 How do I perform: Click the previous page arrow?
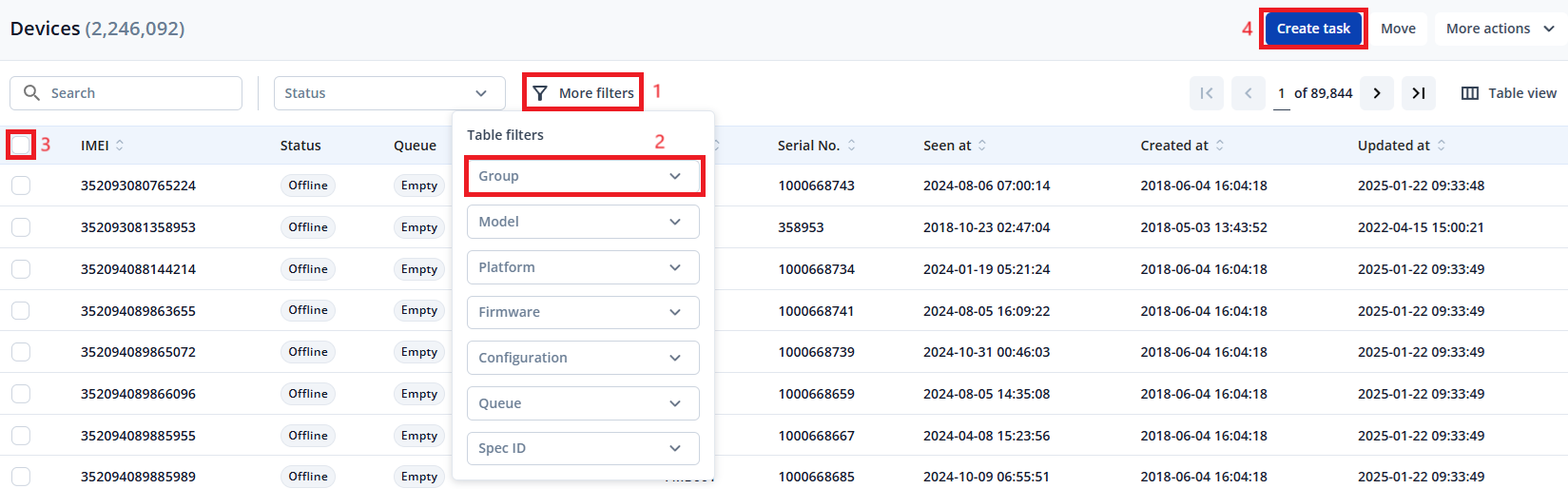(x=1248, y=93)
